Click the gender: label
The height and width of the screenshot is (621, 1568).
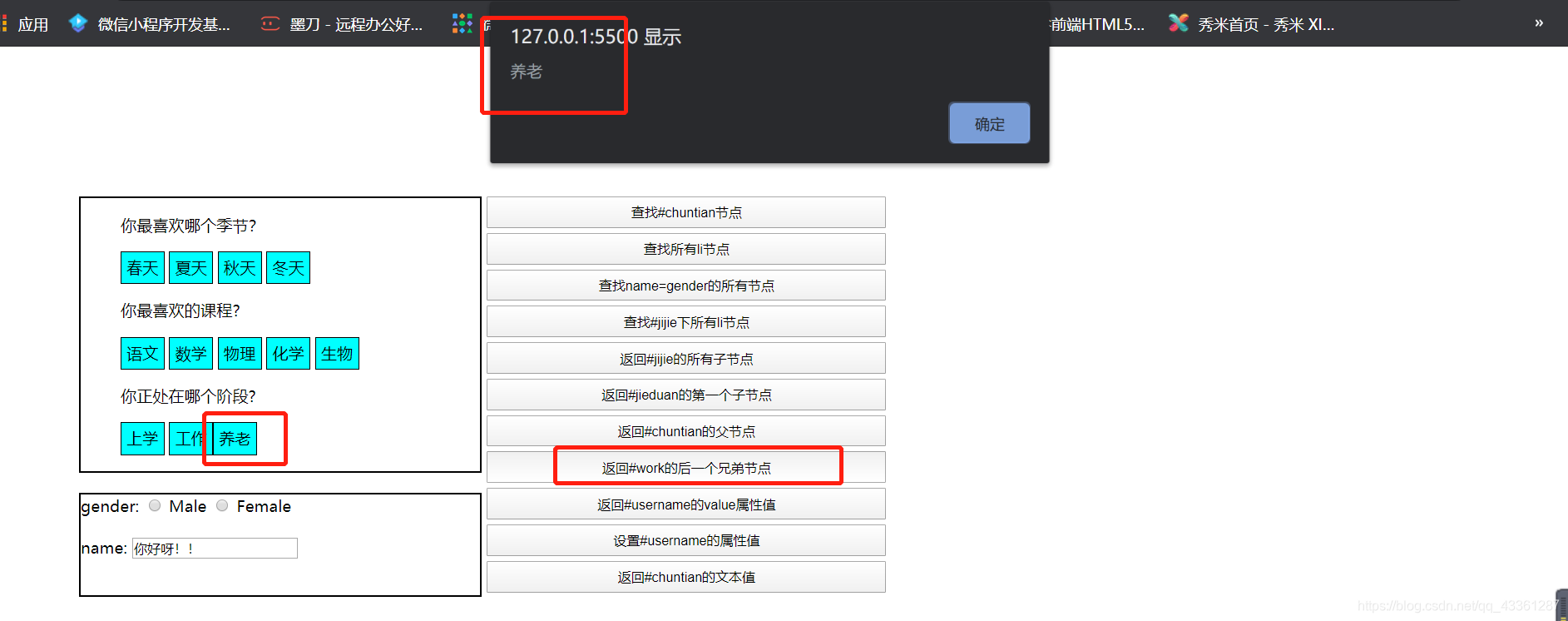[111, 506]
